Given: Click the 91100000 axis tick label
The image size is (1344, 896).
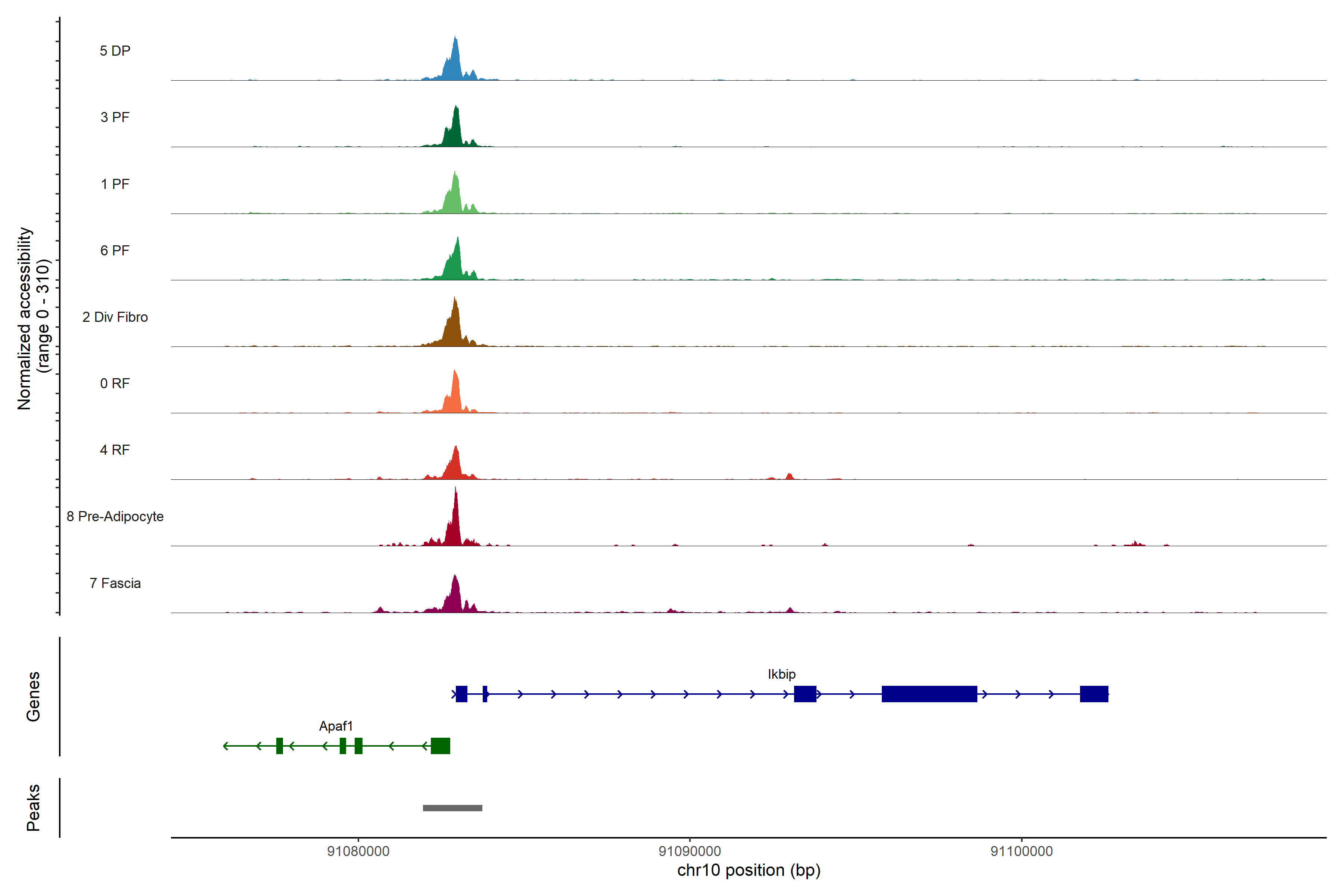Looking at the screenshot, I should point(1021,852).
